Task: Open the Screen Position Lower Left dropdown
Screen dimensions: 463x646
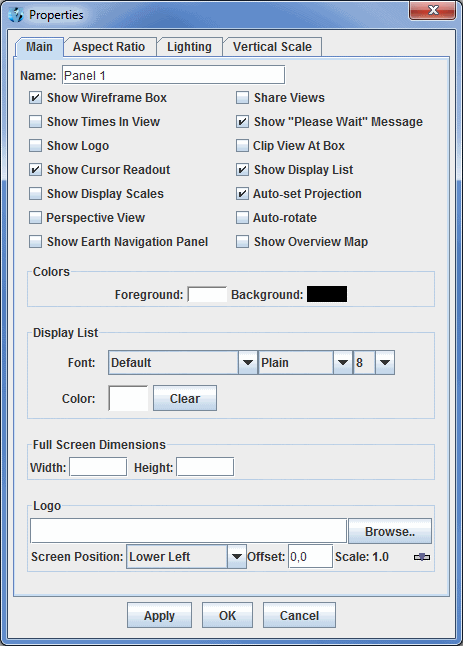Action: 186,557
